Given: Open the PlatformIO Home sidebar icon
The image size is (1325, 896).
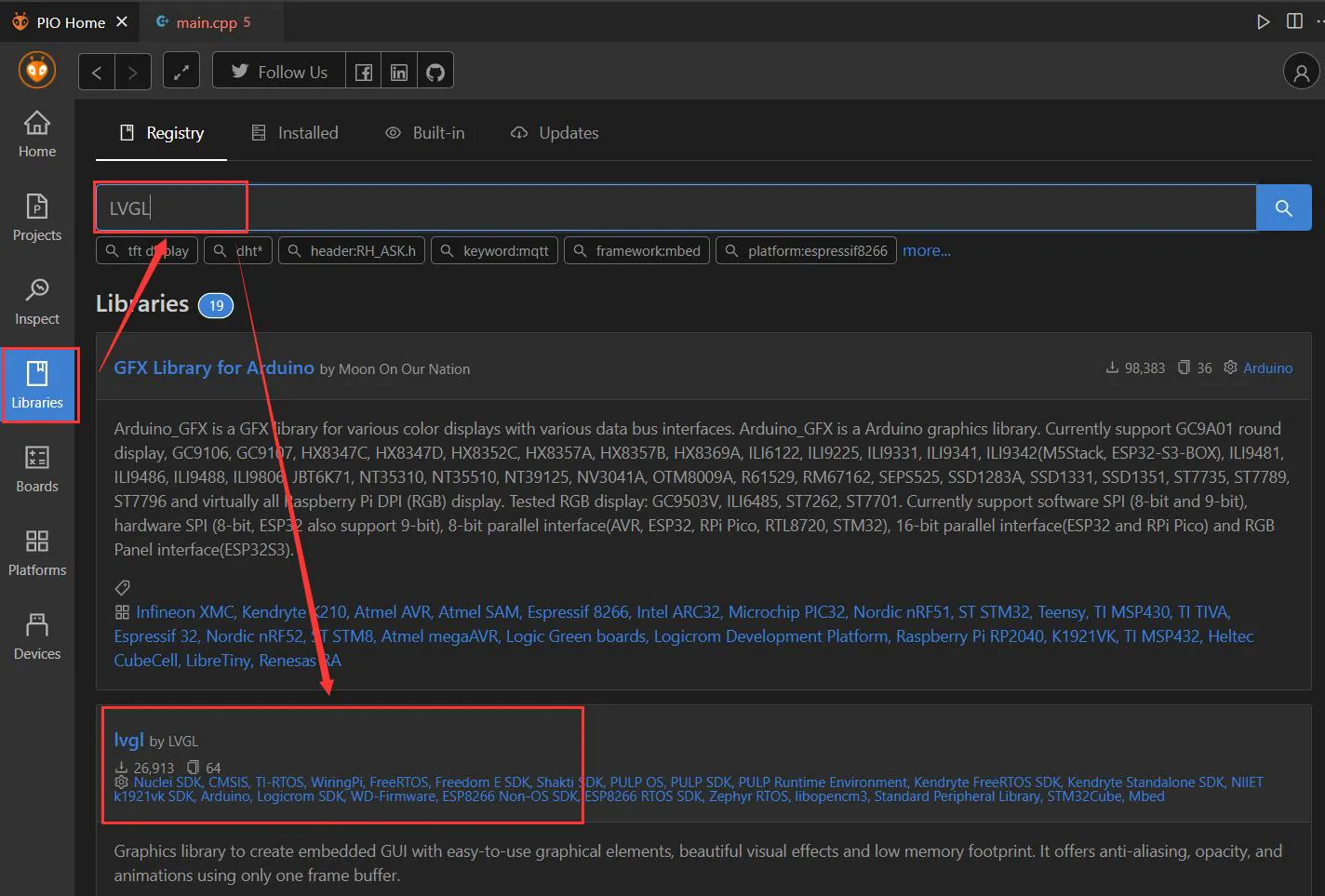Looking at the screenshot, I should pyautogui.click(x=37, y=135).
